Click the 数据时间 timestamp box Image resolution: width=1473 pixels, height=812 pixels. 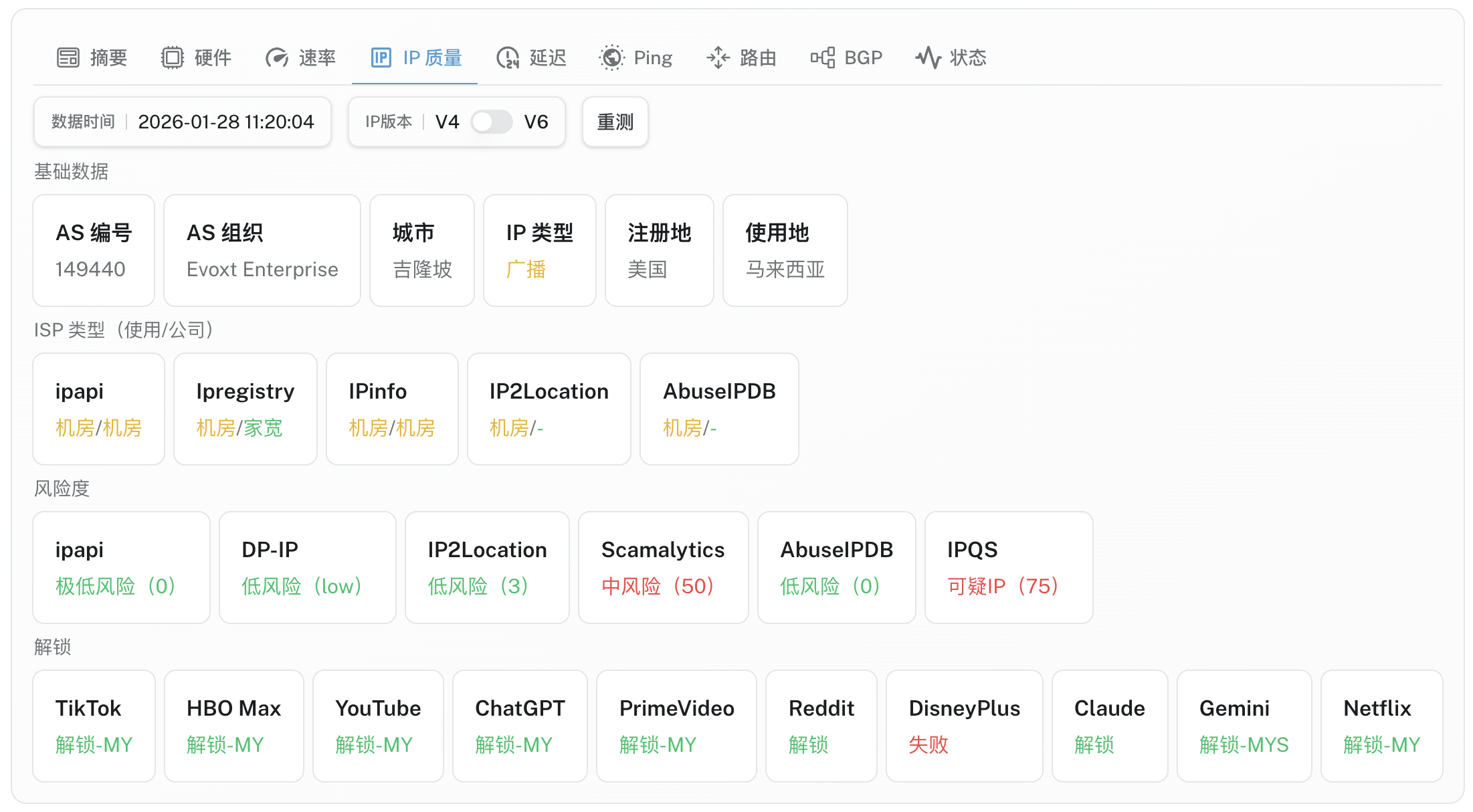pyautogui.click(x=183, y=122)
